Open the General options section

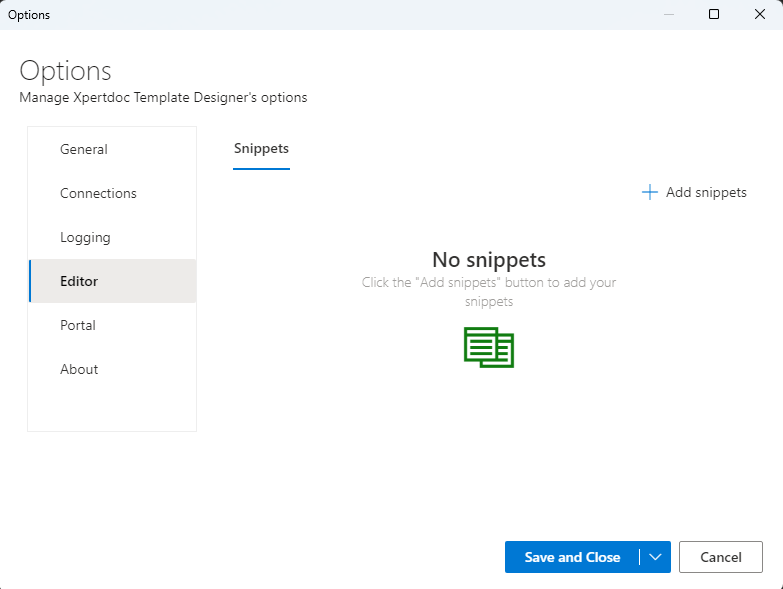pyautogui.click(x=84, y=149)
